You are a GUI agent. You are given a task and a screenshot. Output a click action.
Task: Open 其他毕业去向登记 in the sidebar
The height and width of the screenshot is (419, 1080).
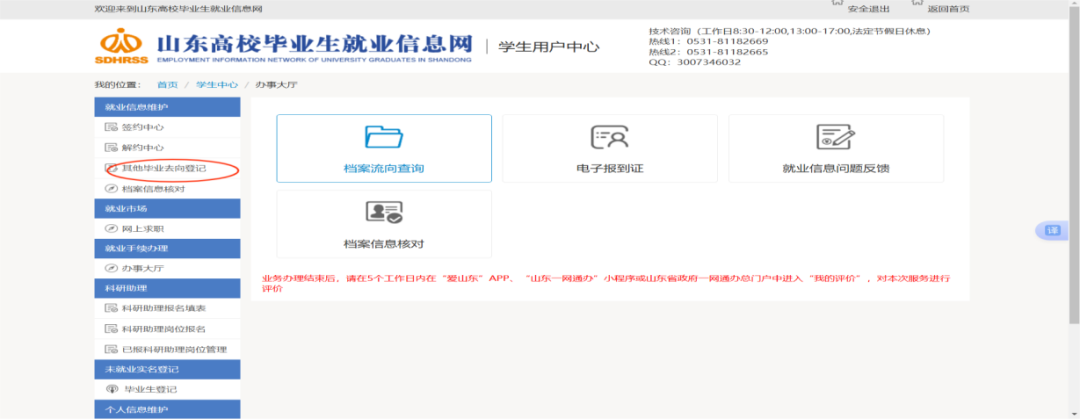163,168
